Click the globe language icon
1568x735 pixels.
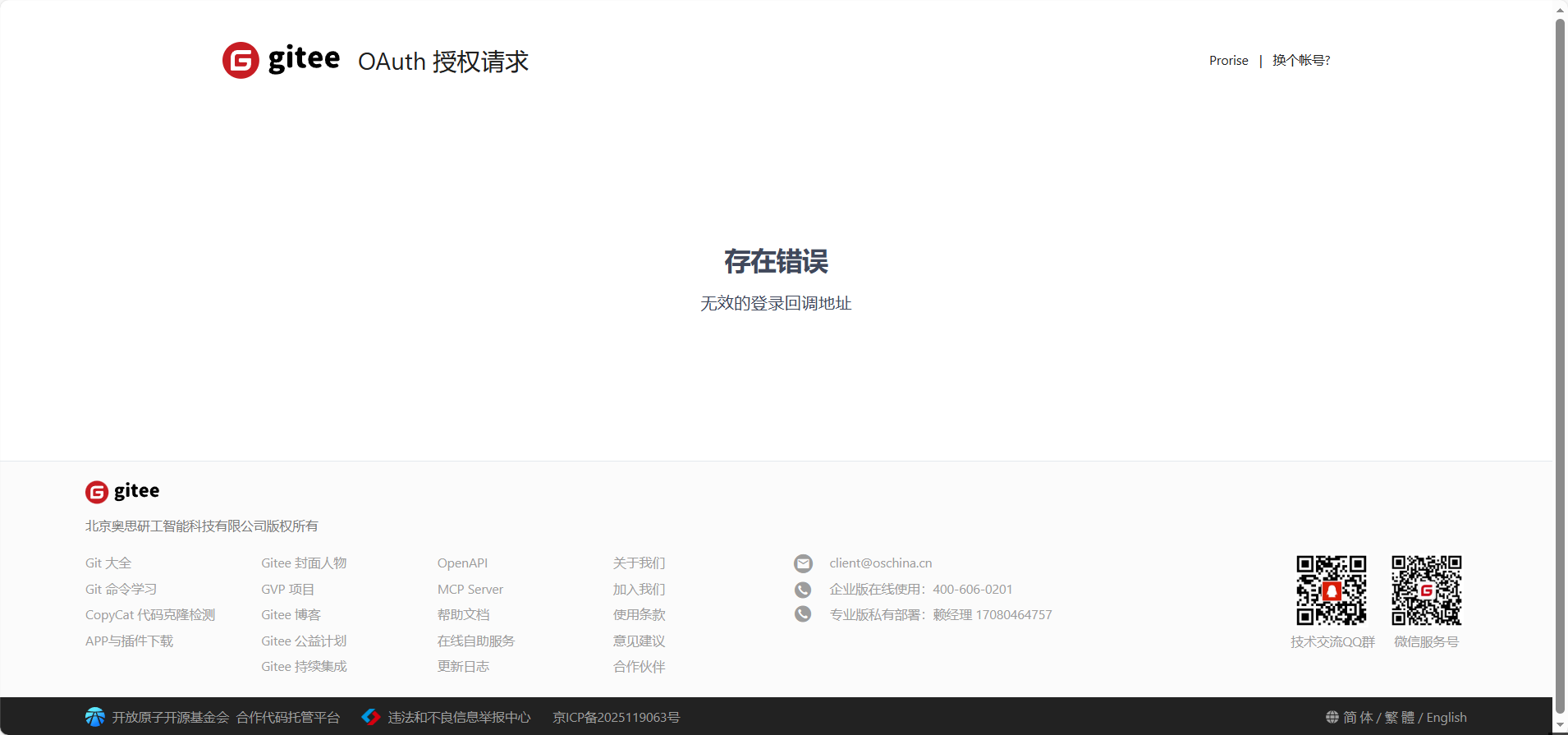(x=1332, y=717)
